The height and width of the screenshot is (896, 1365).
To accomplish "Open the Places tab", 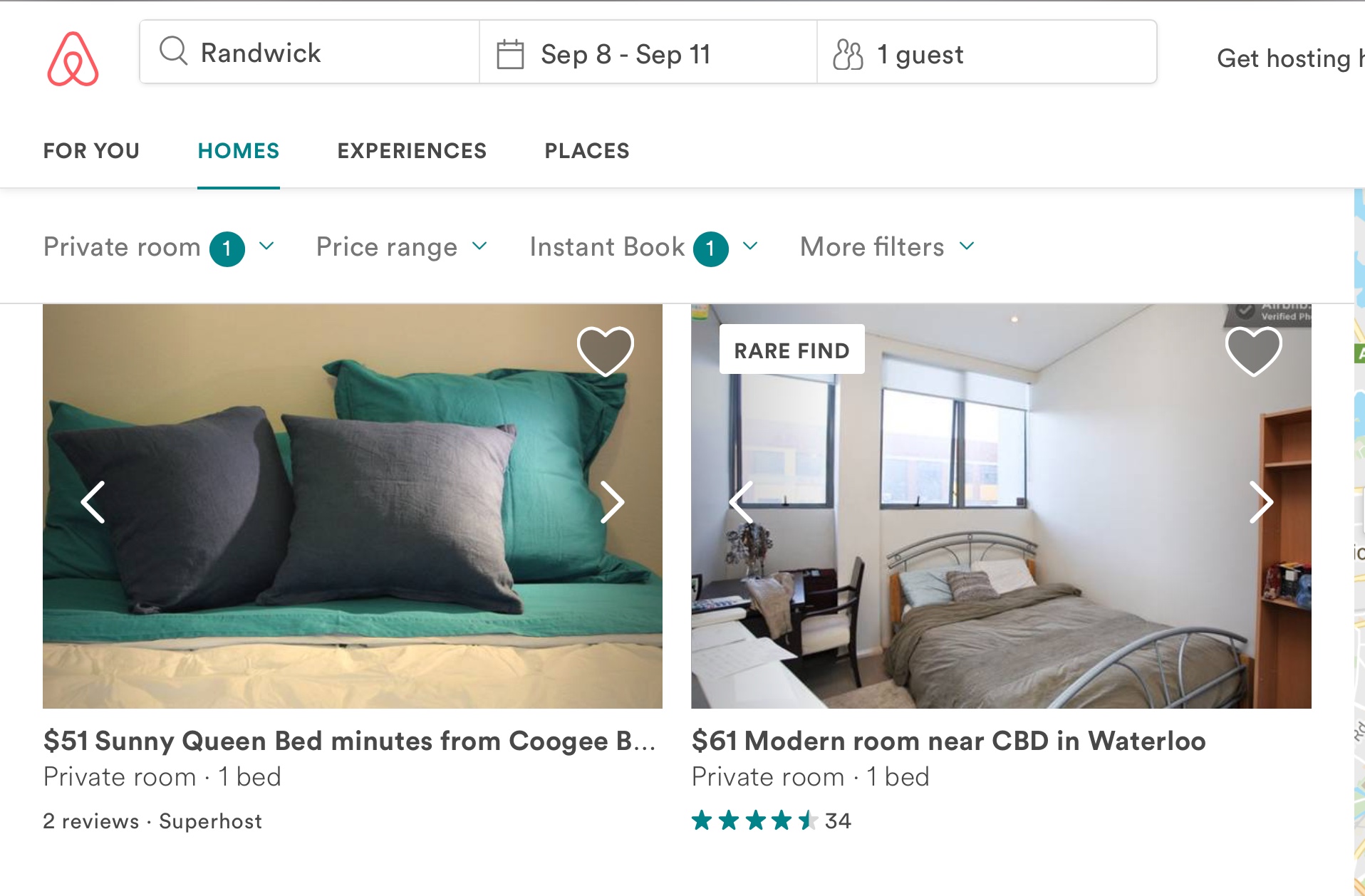I will click(x=586, y=150).
